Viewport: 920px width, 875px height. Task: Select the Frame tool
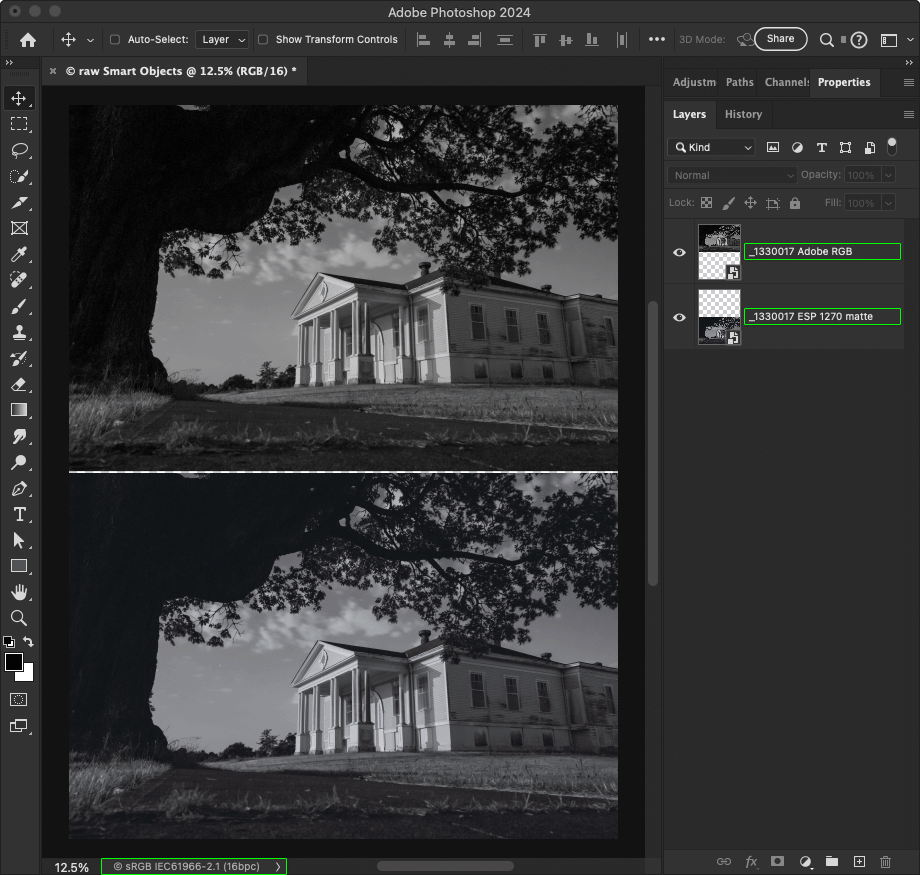[19, 228]
